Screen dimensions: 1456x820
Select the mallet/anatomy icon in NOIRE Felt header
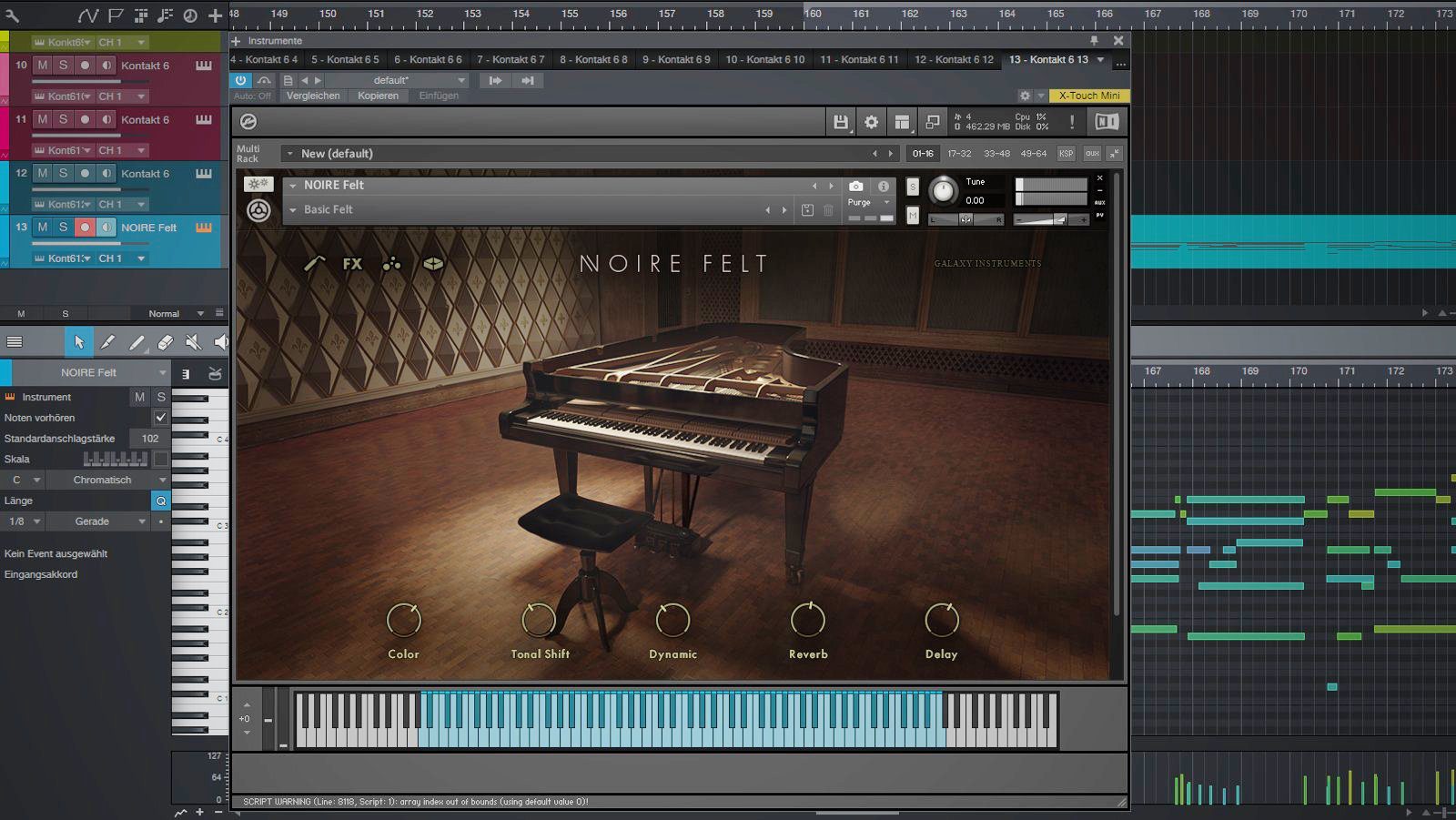pos(314,262)
